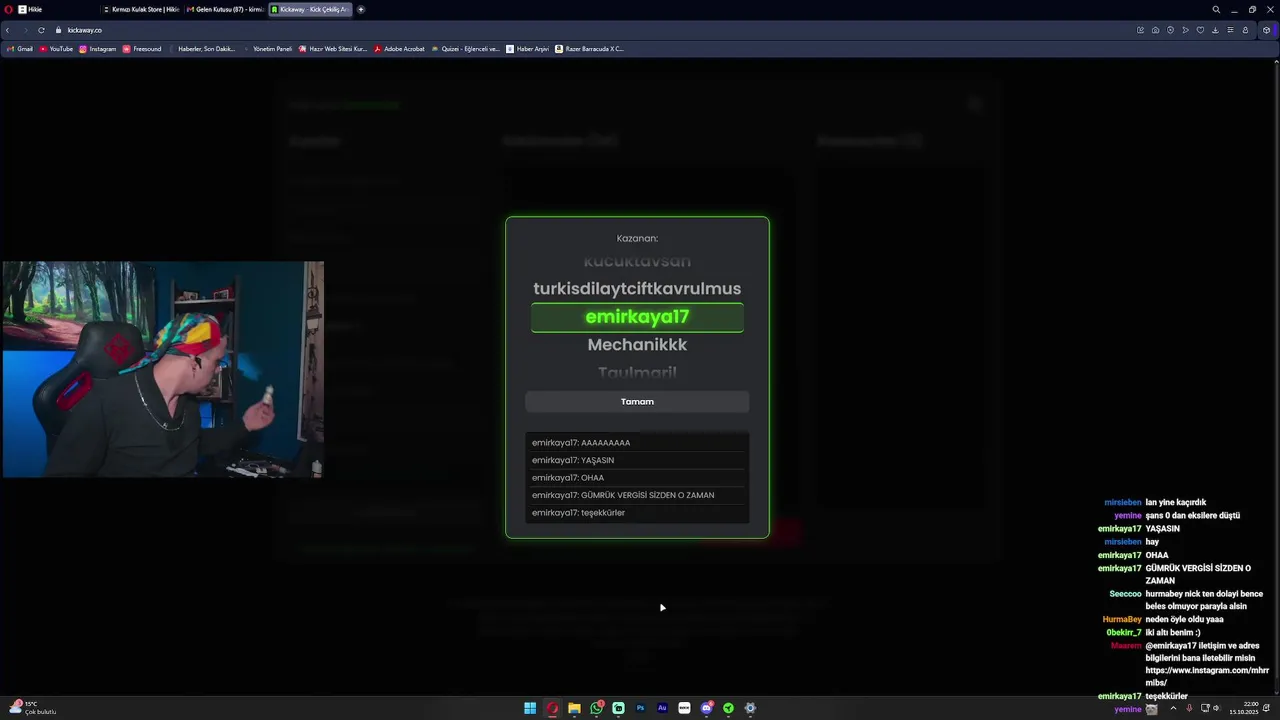Click Opera icon in taskbar

pyautogui.click(x=552, y=708)
